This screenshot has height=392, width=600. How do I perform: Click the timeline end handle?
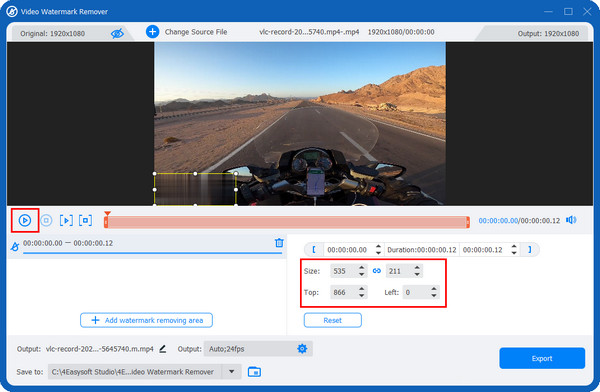pos(468,222)
